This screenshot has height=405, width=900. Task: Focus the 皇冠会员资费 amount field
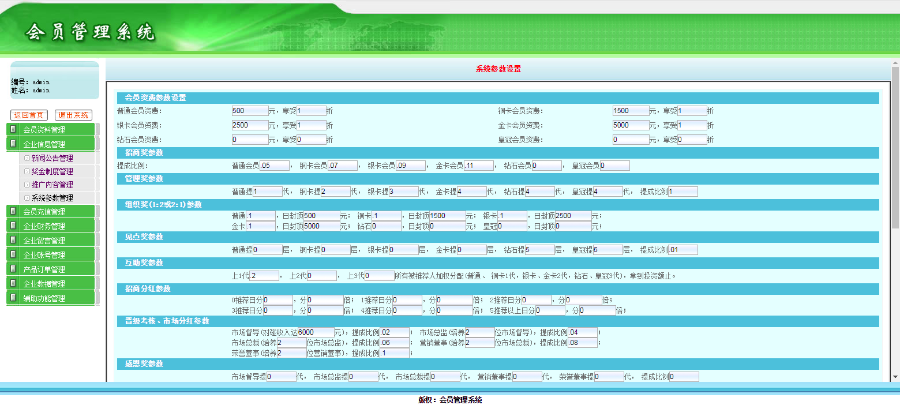point(631,139)
